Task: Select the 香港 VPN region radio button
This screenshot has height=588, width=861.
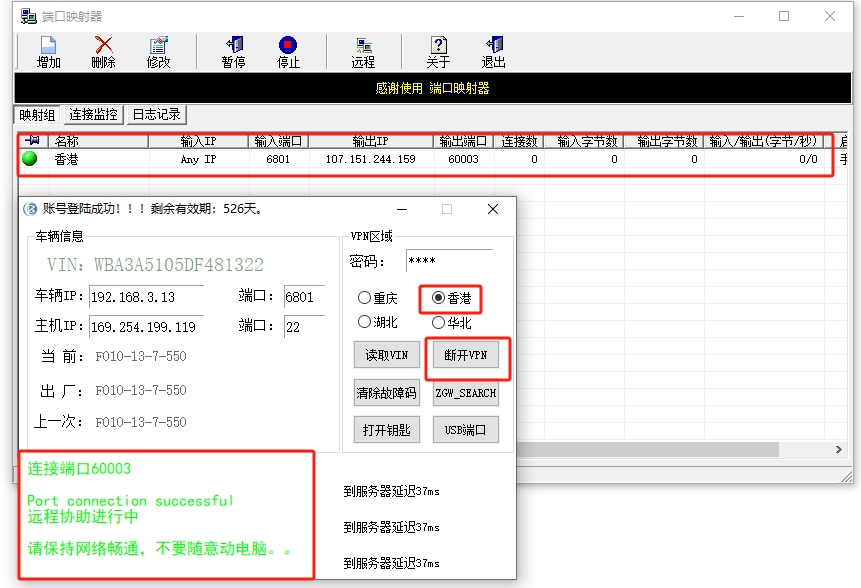Action: tap(438, 298)
